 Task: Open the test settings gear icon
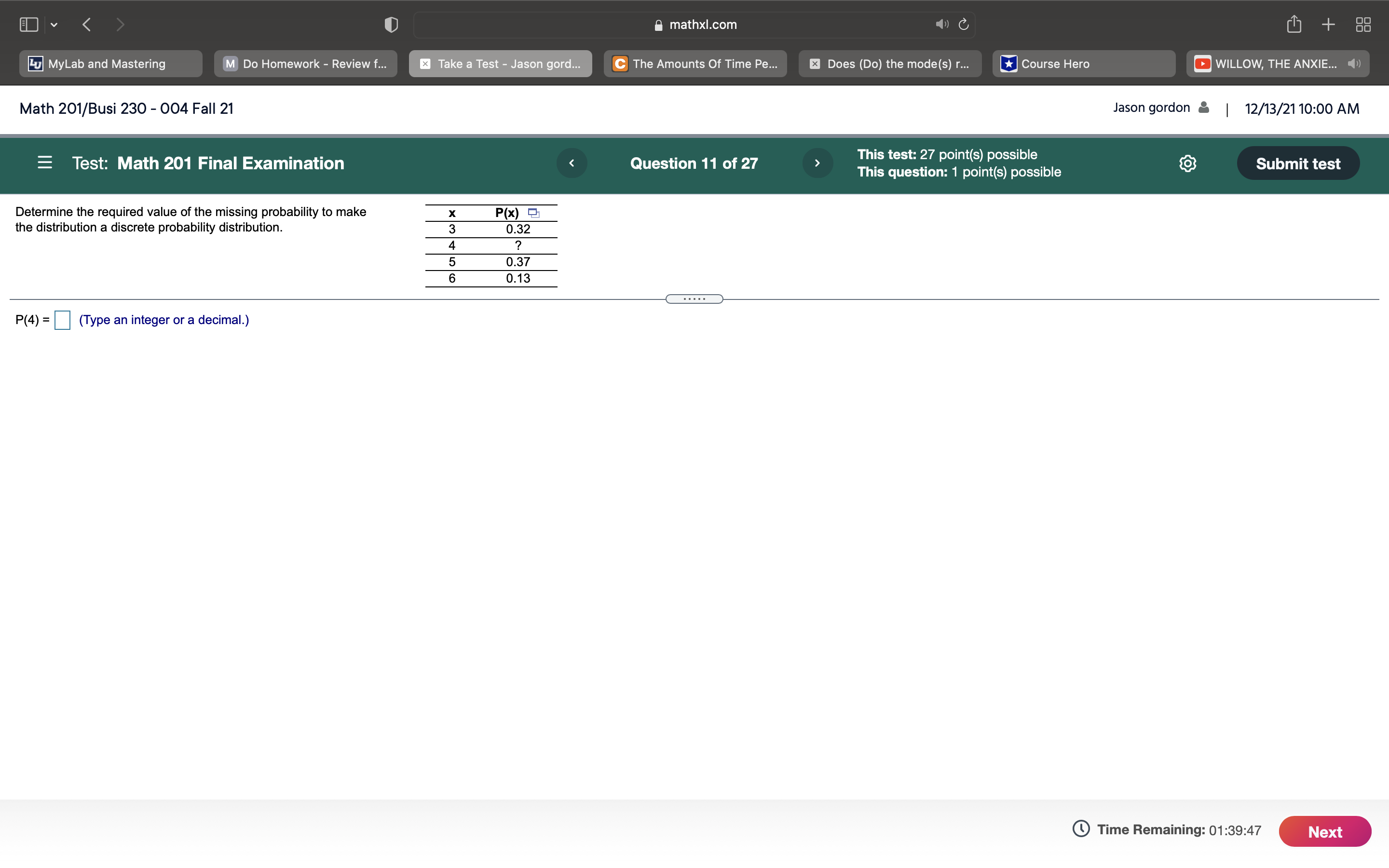1187,163
